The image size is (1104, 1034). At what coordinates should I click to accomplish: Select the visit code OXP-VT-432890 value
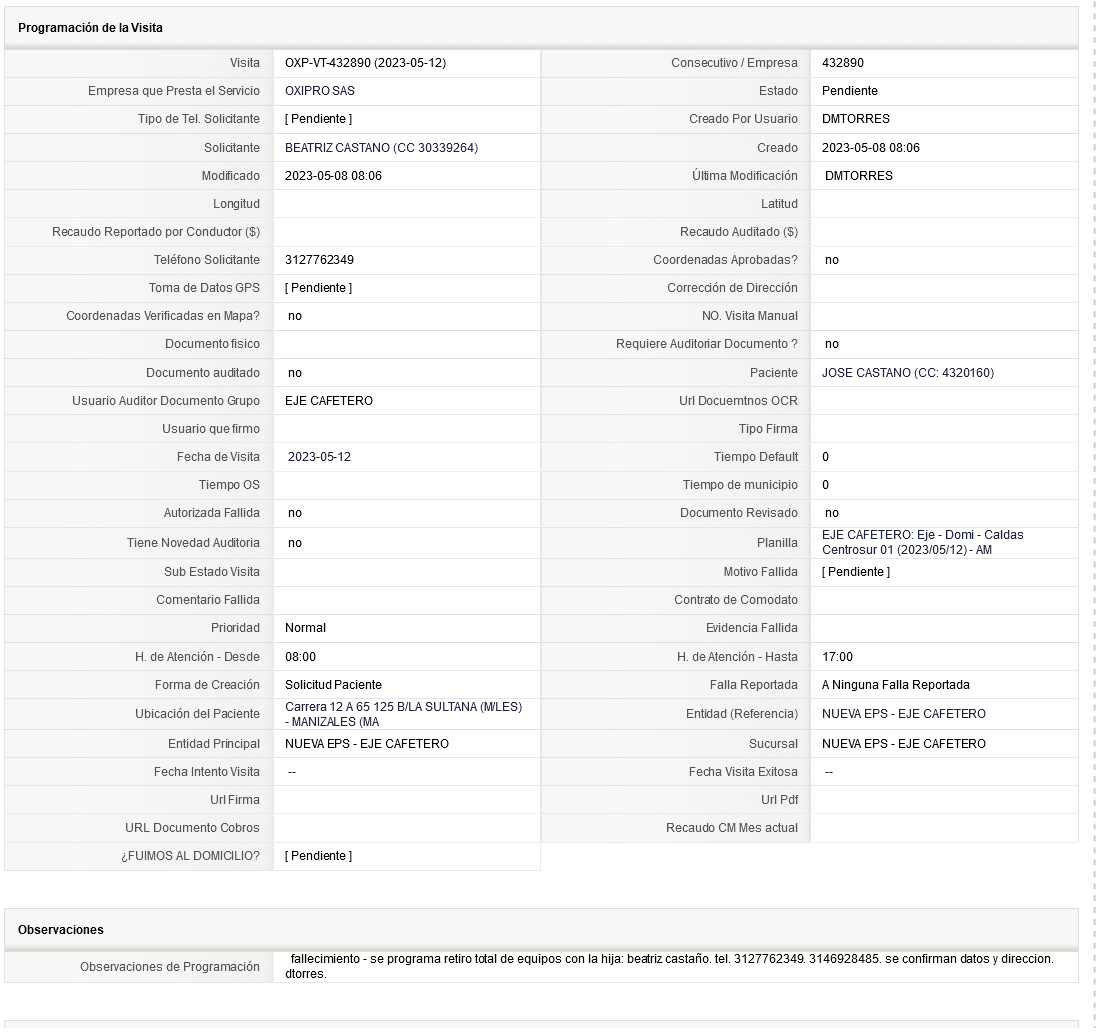[365, 63]
